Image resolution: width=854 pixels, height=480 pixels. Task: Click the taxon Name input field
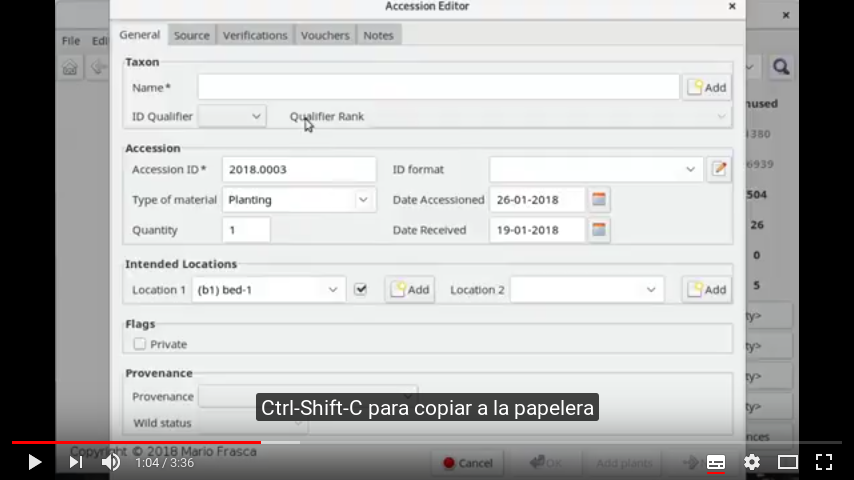point(438,87)
